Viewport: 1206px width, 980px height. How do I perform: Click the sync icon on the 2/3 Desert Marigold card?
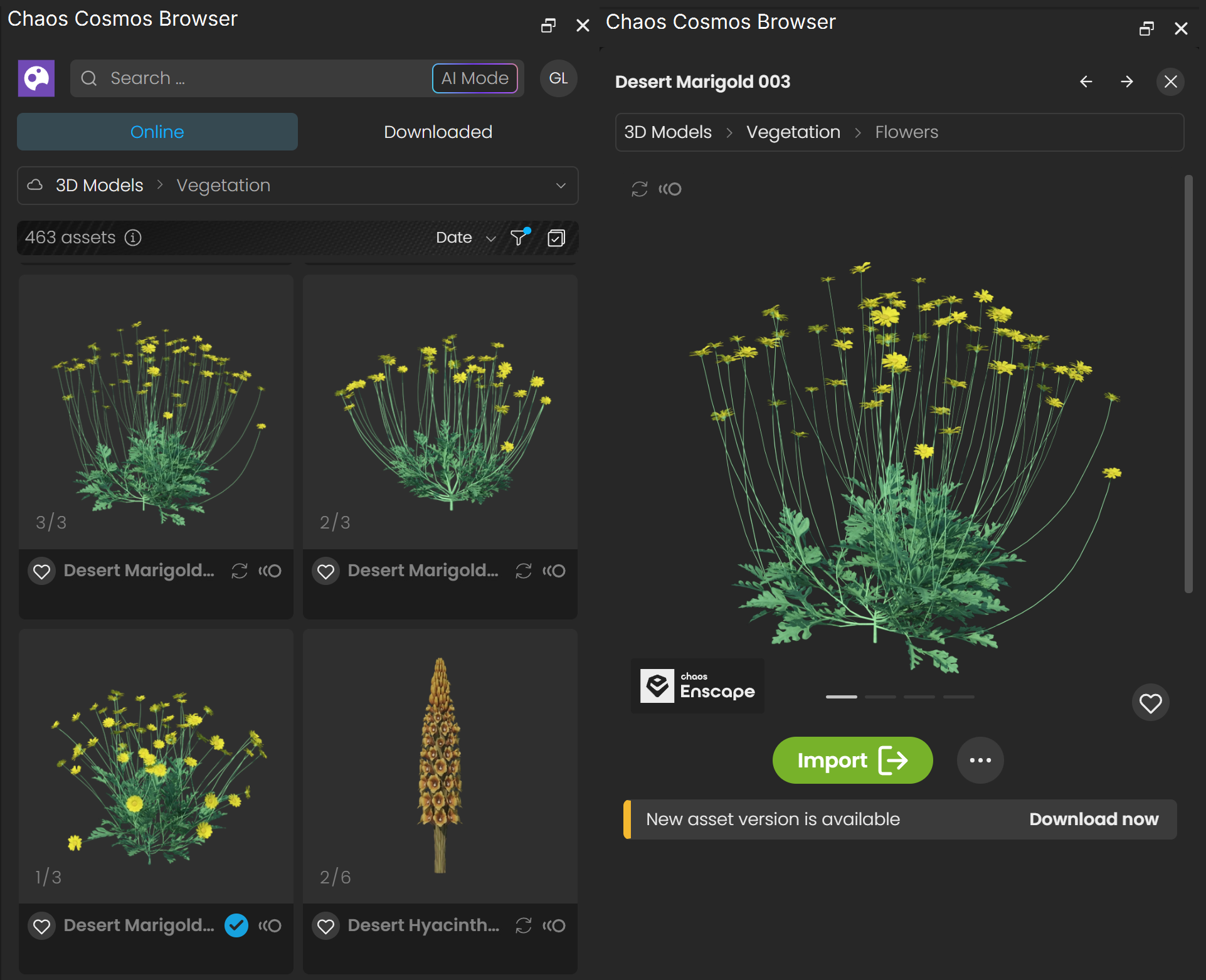[524, 571]
